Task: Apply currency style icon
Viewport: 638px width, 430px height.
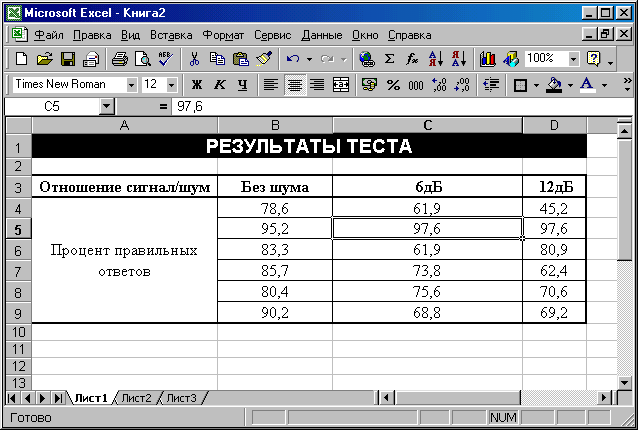Action: pyautogui.click(x=369, y=85)
